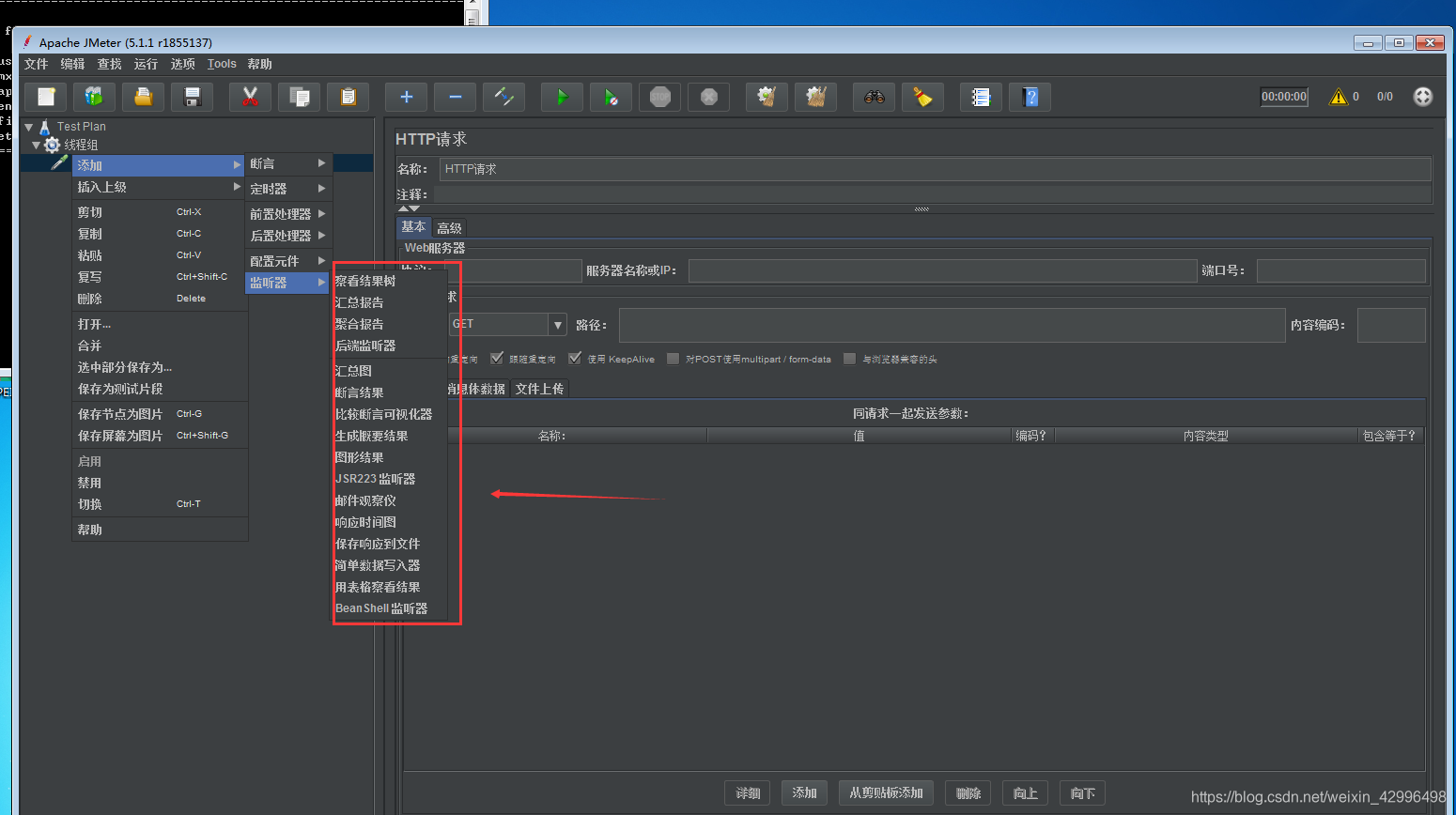
Task: Click the remote engines icon at toolbar end
Action: click(1423, 97)
